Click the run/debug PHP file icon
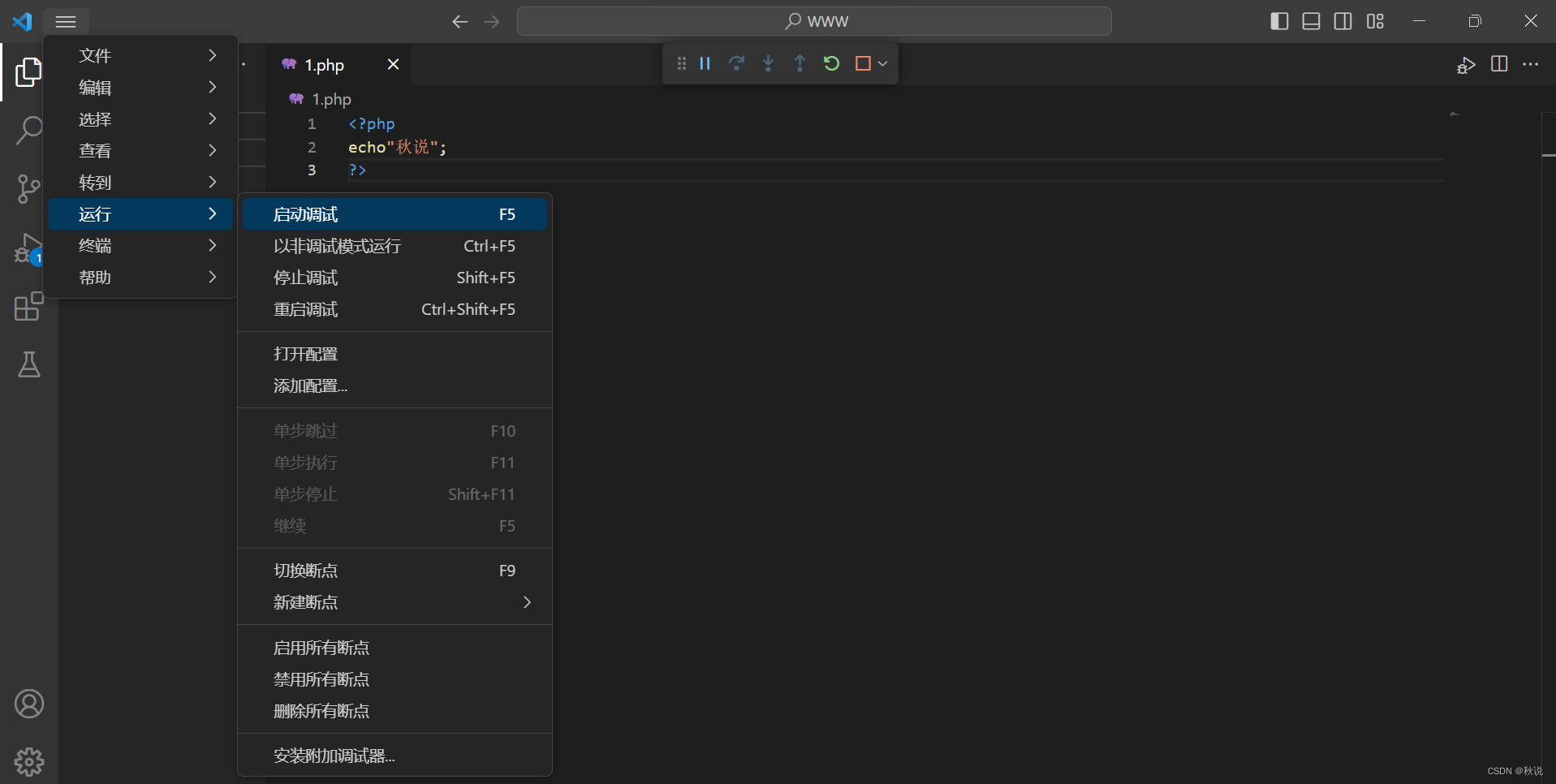 1466,65
